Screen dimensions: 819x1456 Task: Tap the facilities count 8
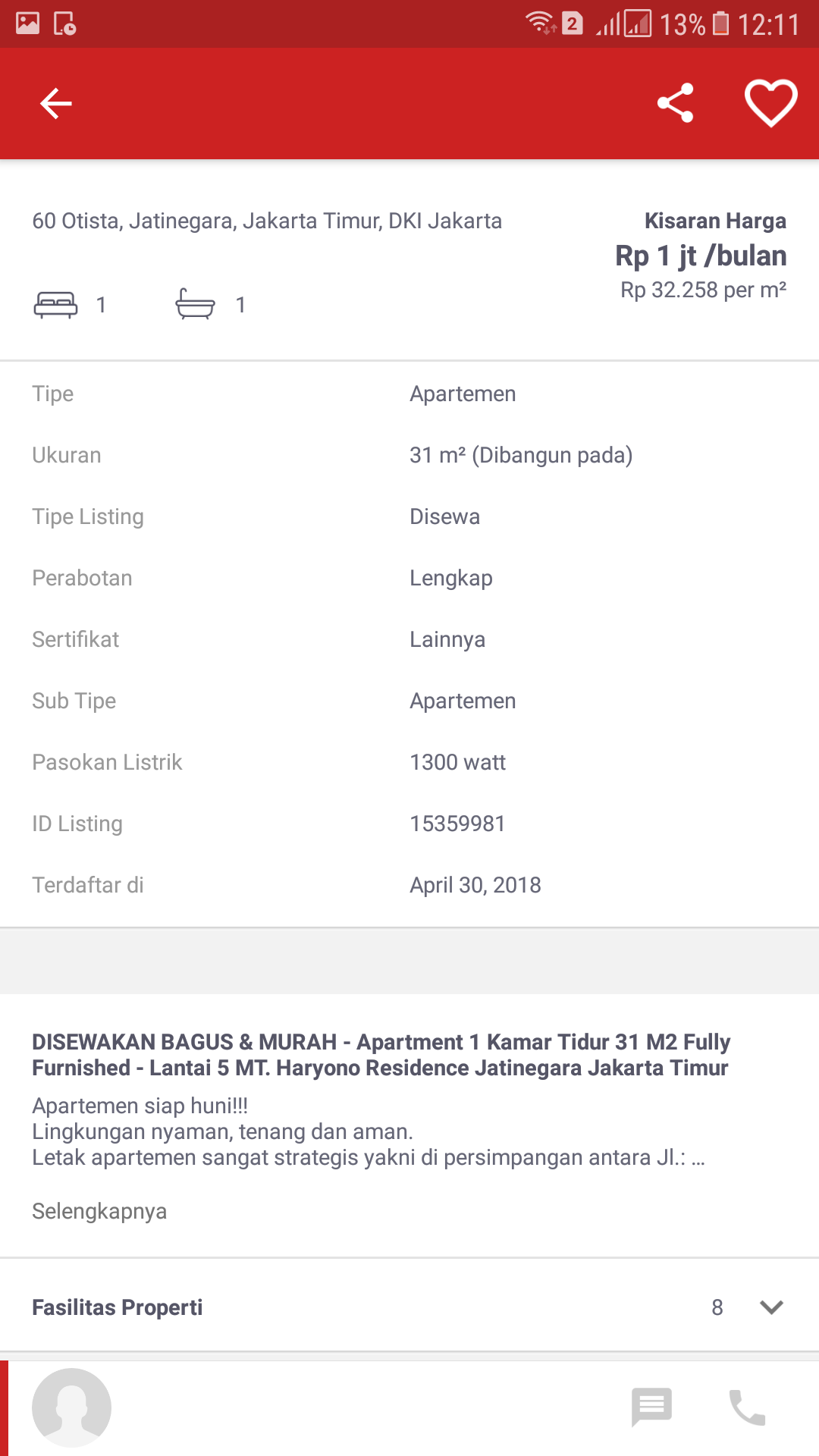tap(717, 1307)
